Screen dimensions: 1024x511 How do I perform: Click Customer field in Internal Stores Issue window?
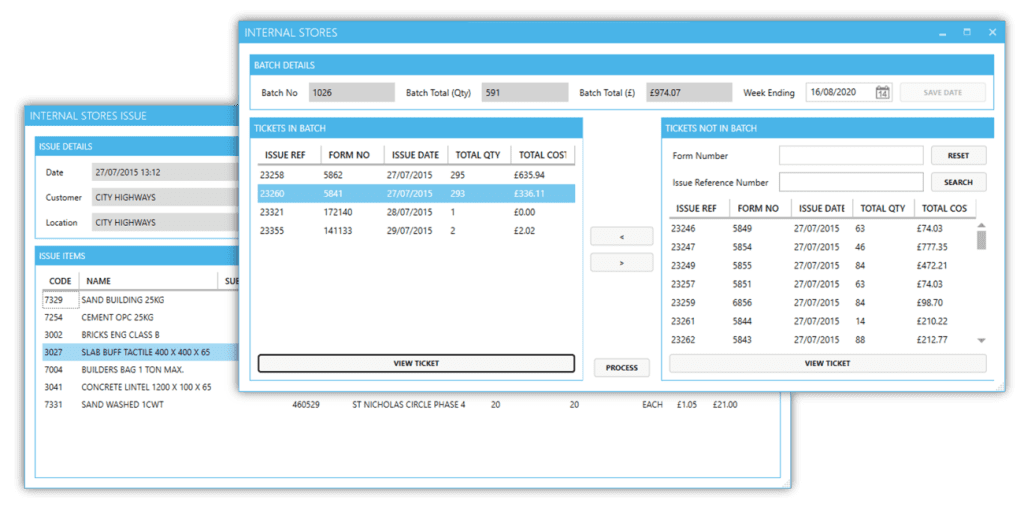165,197
